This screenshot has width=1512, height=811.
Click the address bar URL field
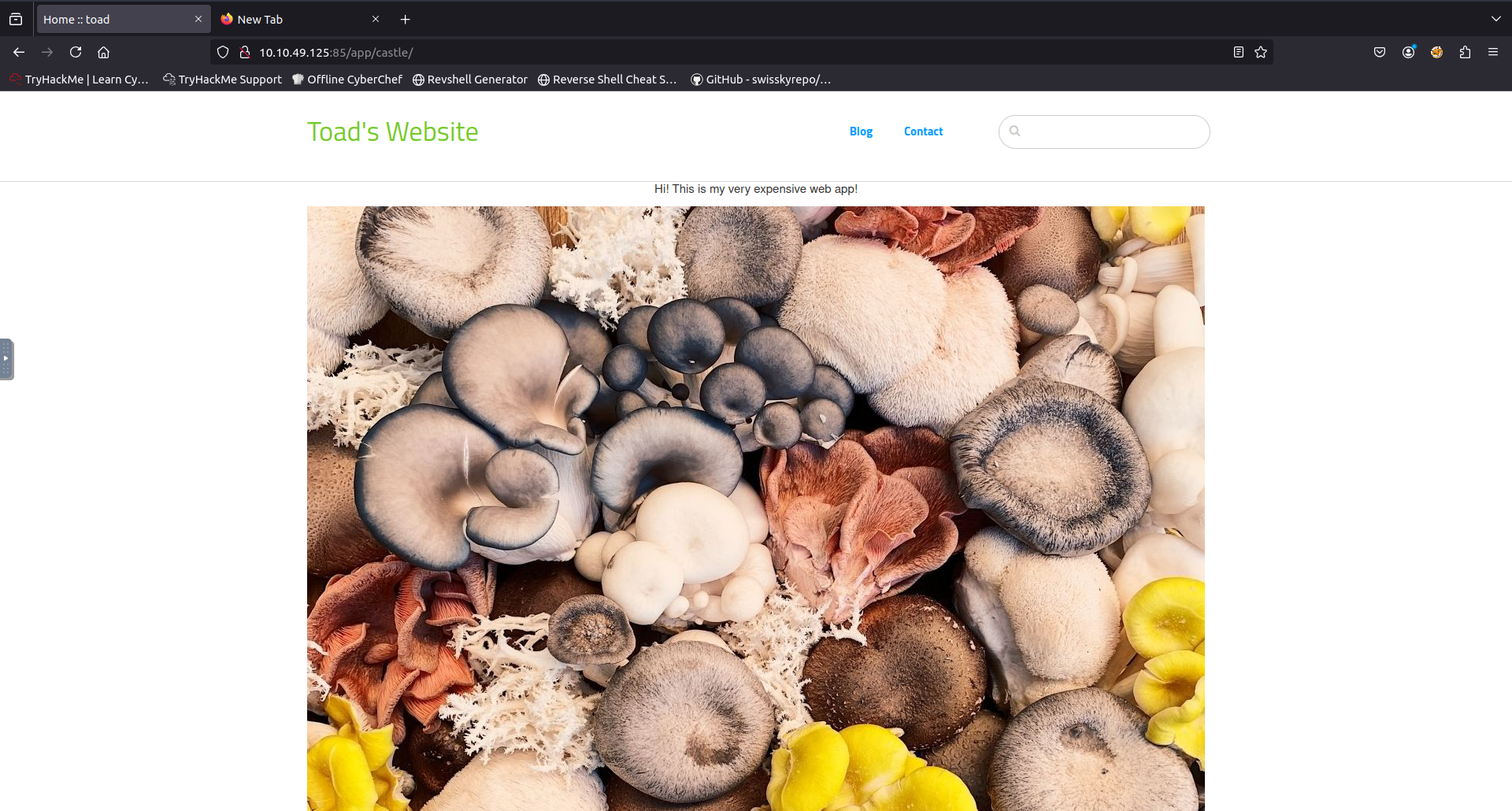(740, 52)
